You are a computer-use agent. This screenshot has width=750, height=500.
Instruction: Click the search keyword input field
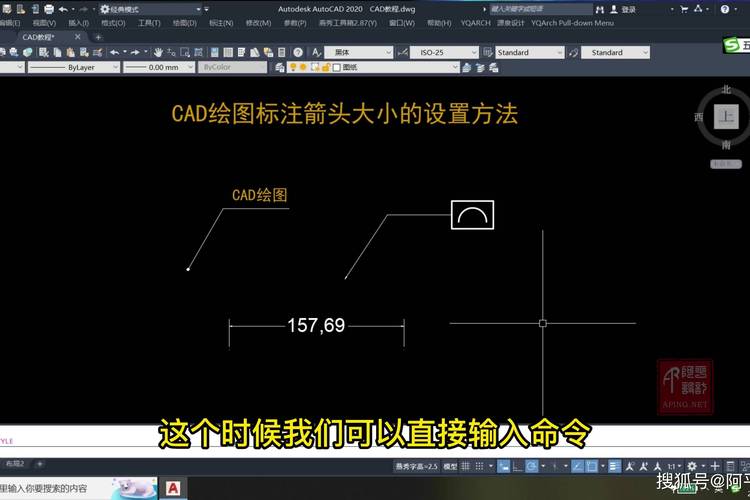point(540,9)
